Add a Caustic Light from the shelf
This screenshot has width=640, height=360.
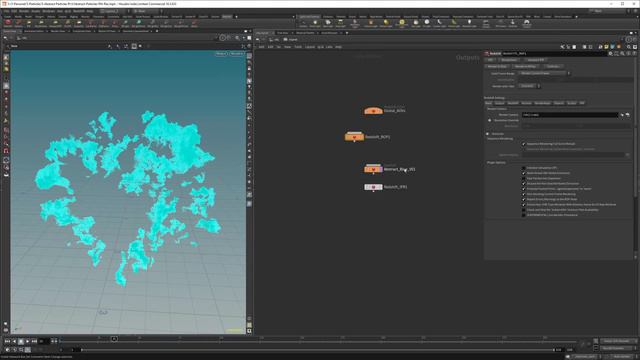point(440,23)
